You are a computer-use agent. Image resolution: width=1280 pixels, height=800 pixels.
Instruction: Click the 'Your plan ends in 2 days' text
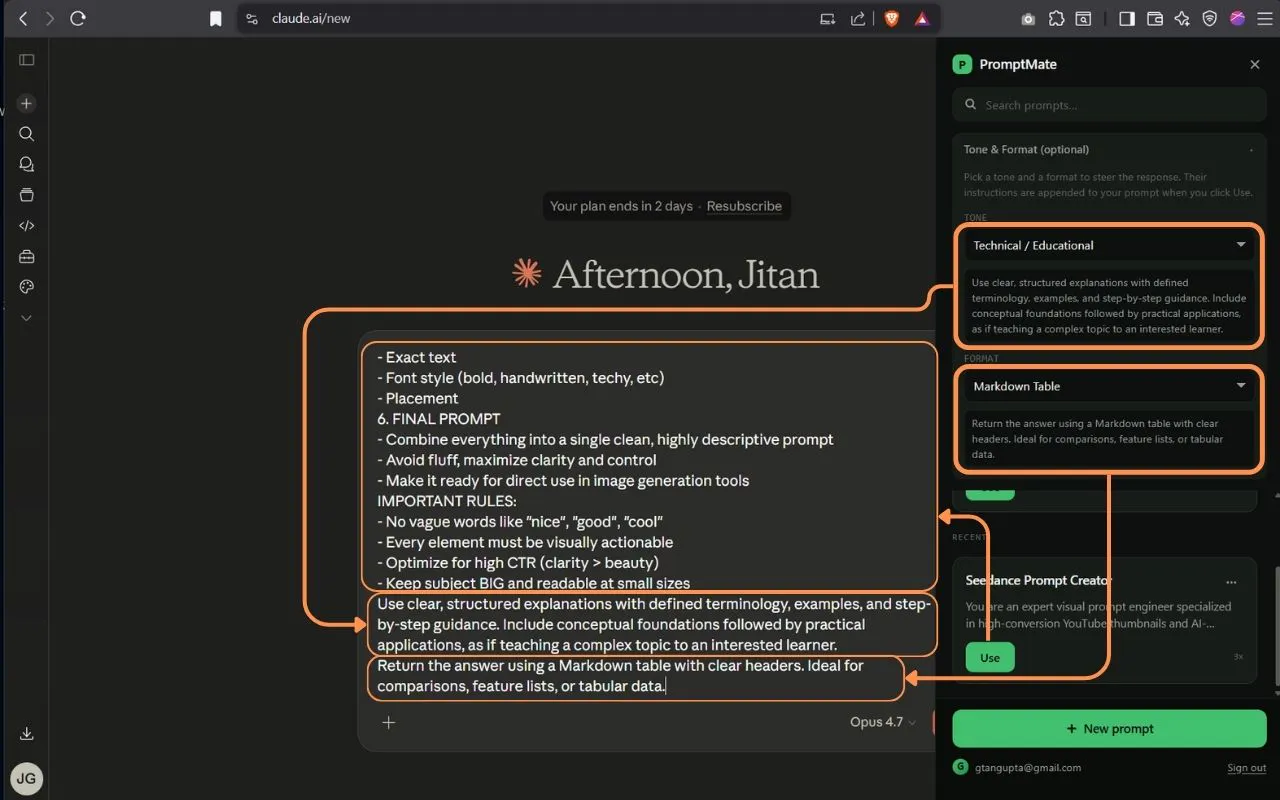tap(621, 206)
